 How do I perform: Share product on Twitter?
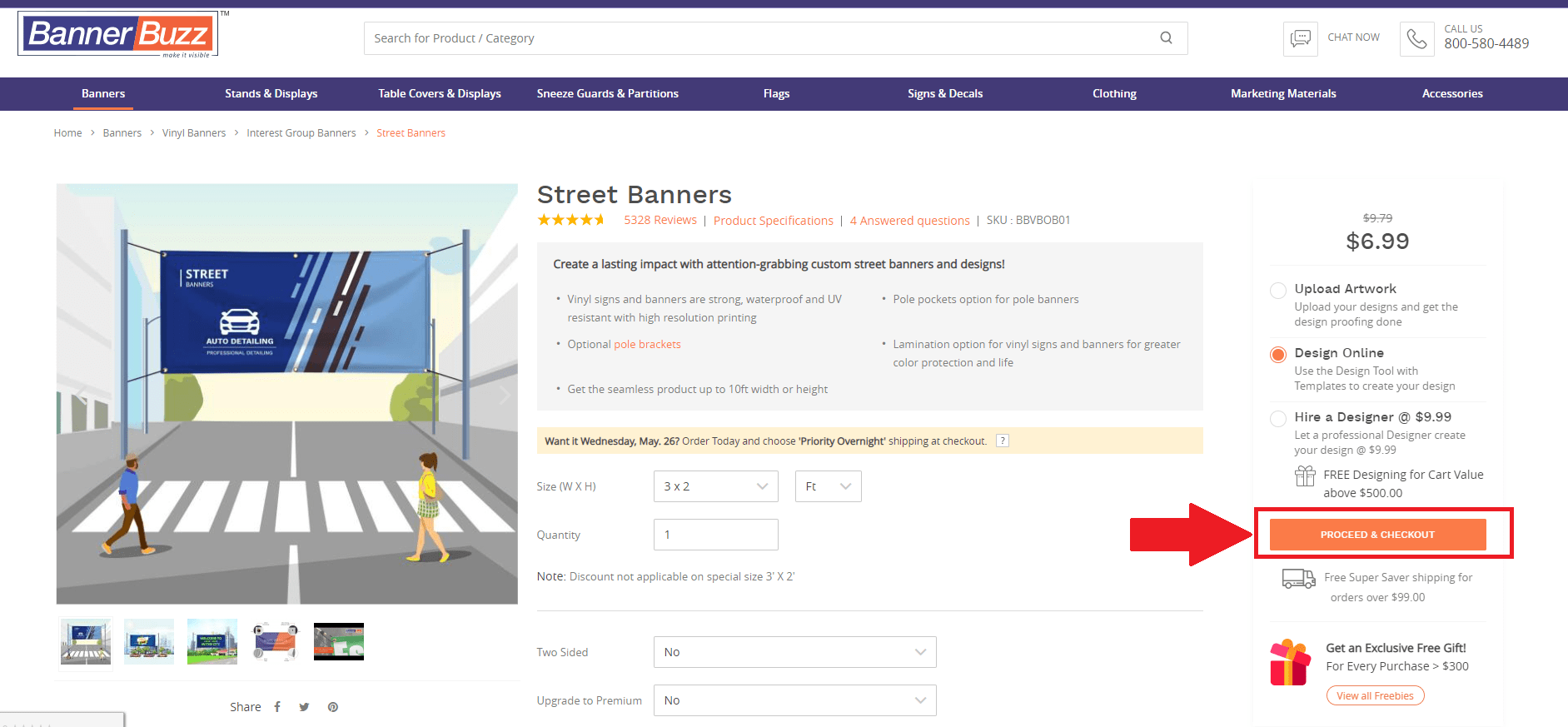point(304,707)
